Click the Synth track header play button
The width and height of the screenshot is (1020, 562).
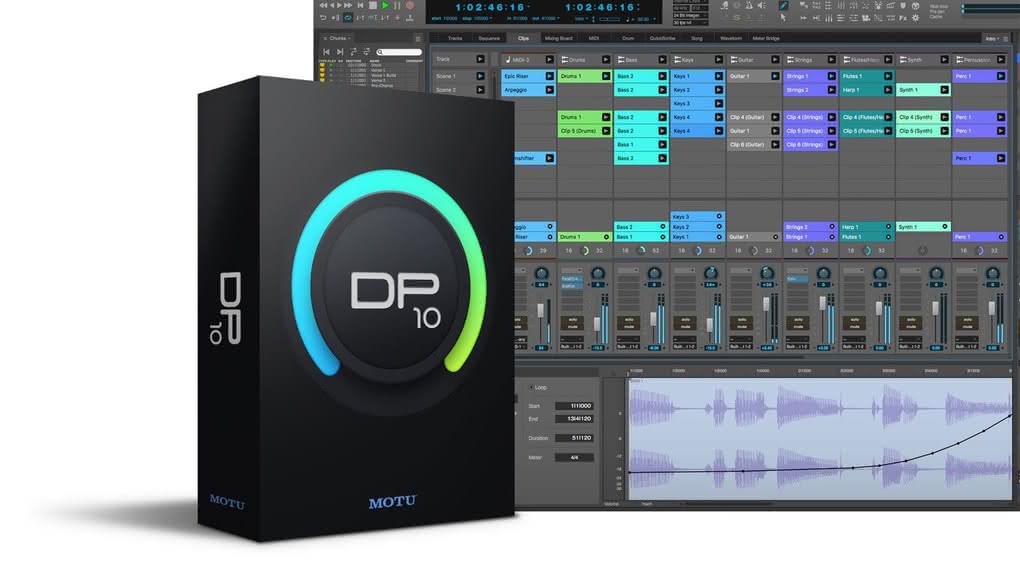[944, 60]
